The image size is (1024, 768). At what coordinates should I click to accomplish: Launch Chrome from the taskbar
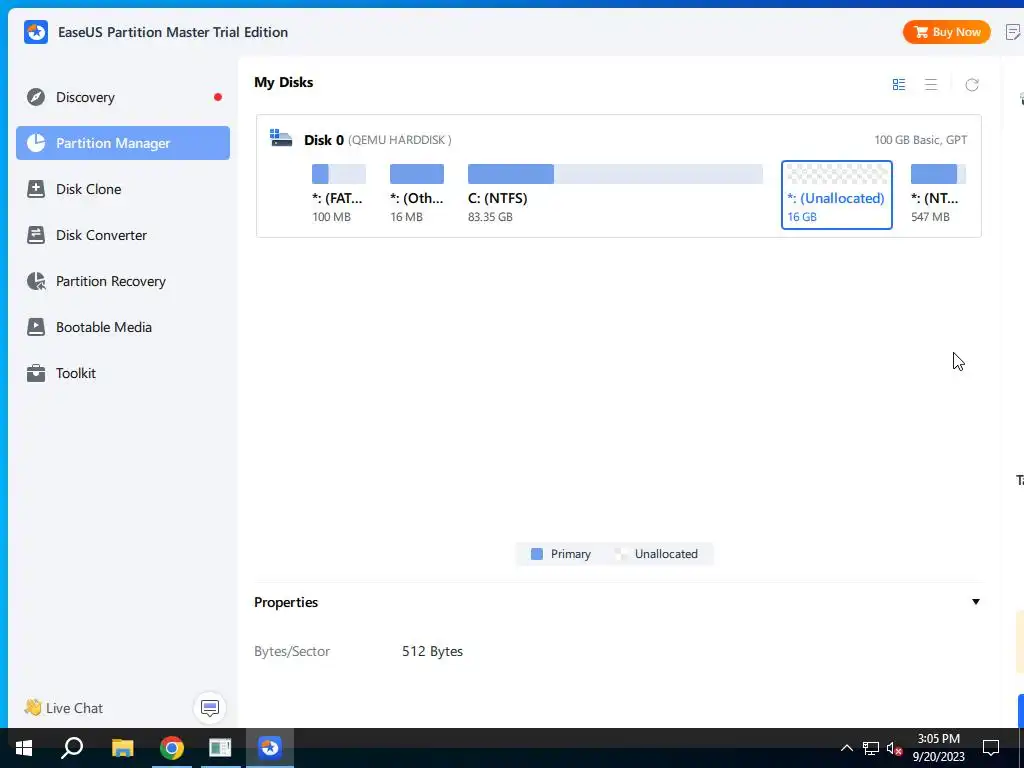[x=172, y=748]
